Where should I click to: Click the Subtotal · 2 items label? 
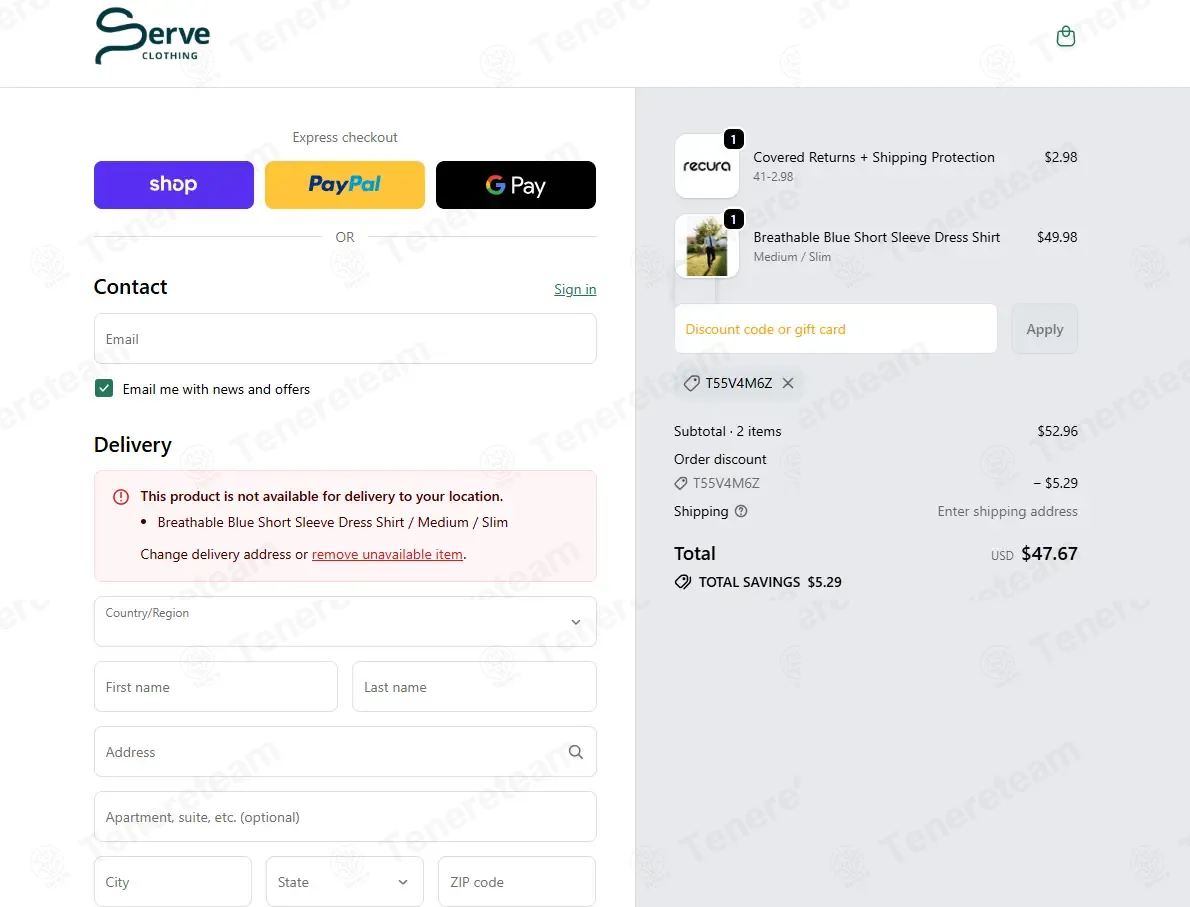coord(727,431)
